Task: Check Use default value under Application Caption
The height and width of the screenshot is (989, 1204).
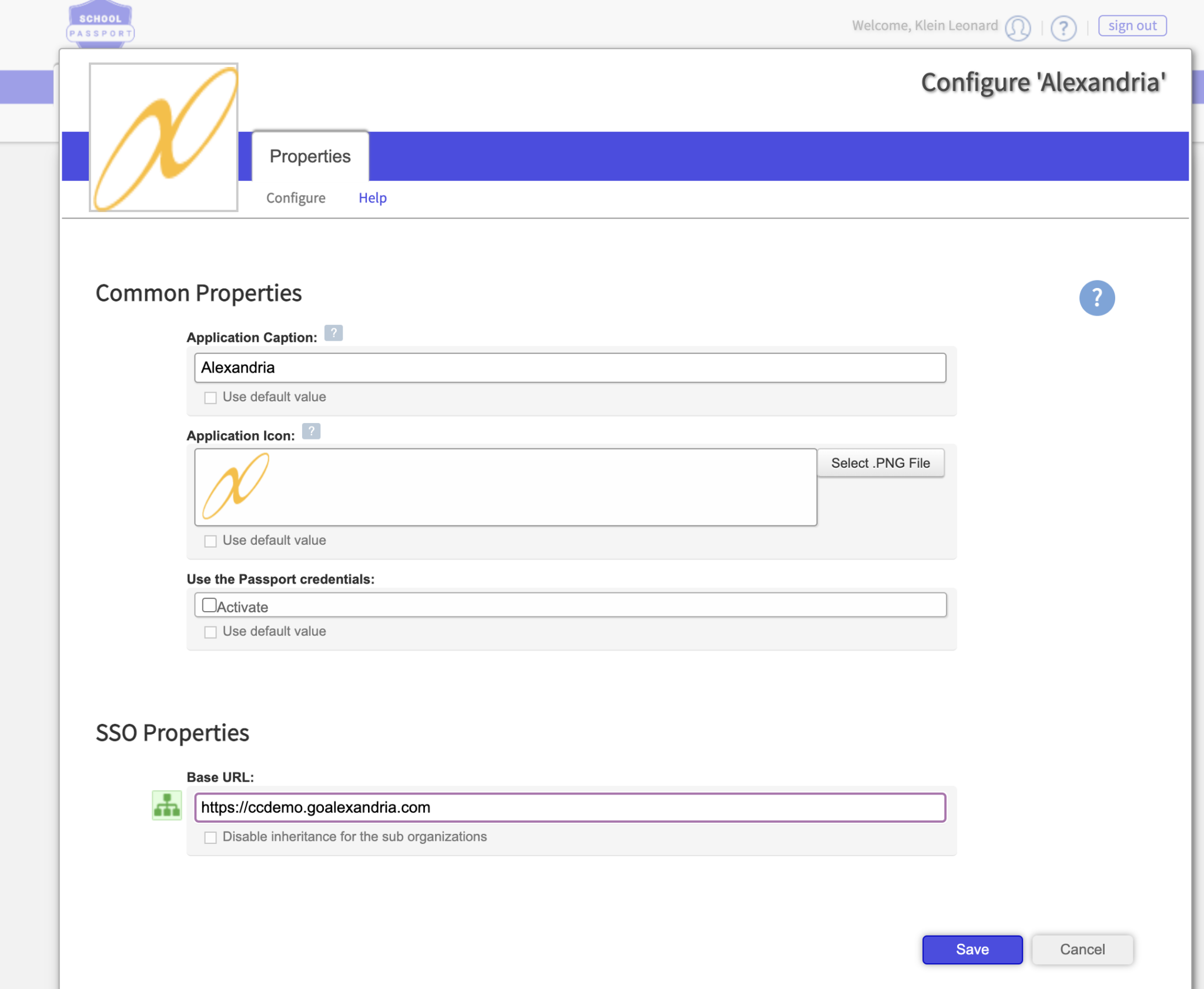Action: (210, 398)
